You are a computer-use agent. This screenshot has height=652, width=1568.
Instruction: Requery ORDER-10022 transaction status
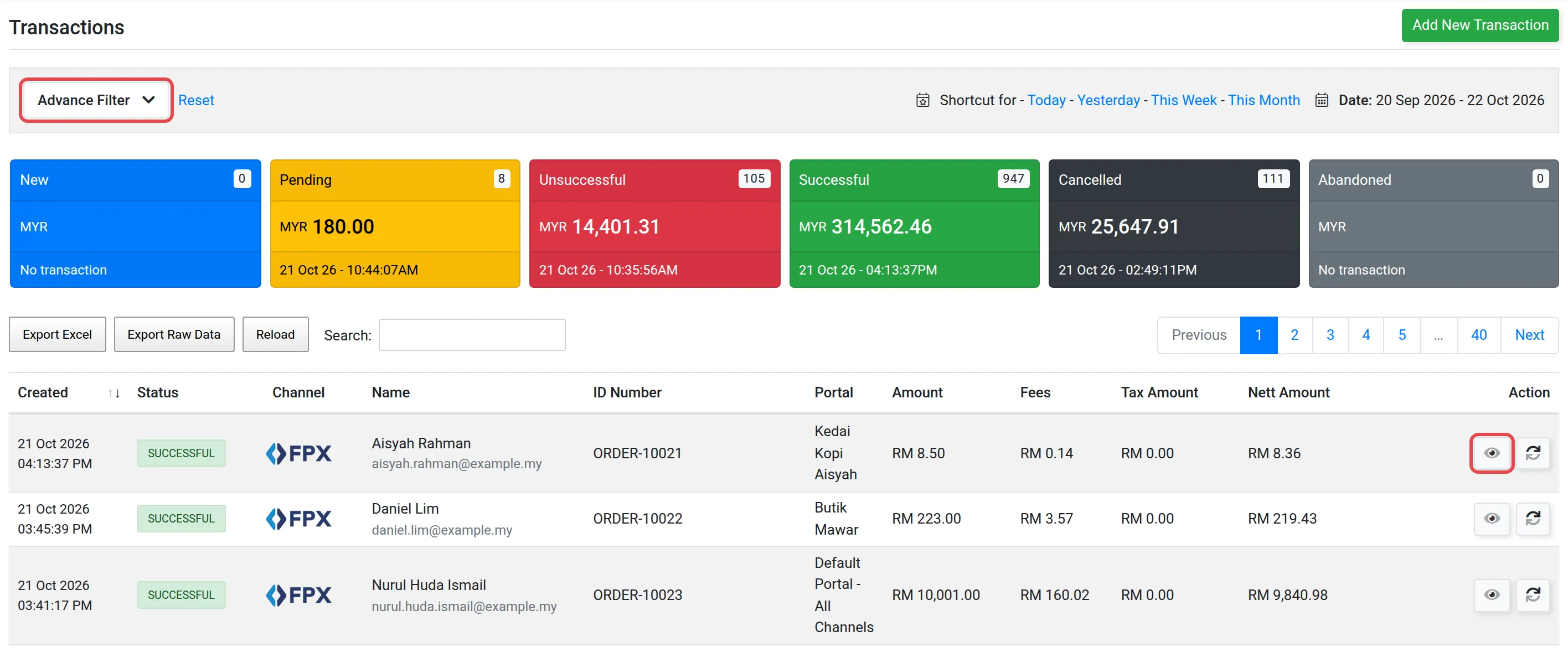1532,518
